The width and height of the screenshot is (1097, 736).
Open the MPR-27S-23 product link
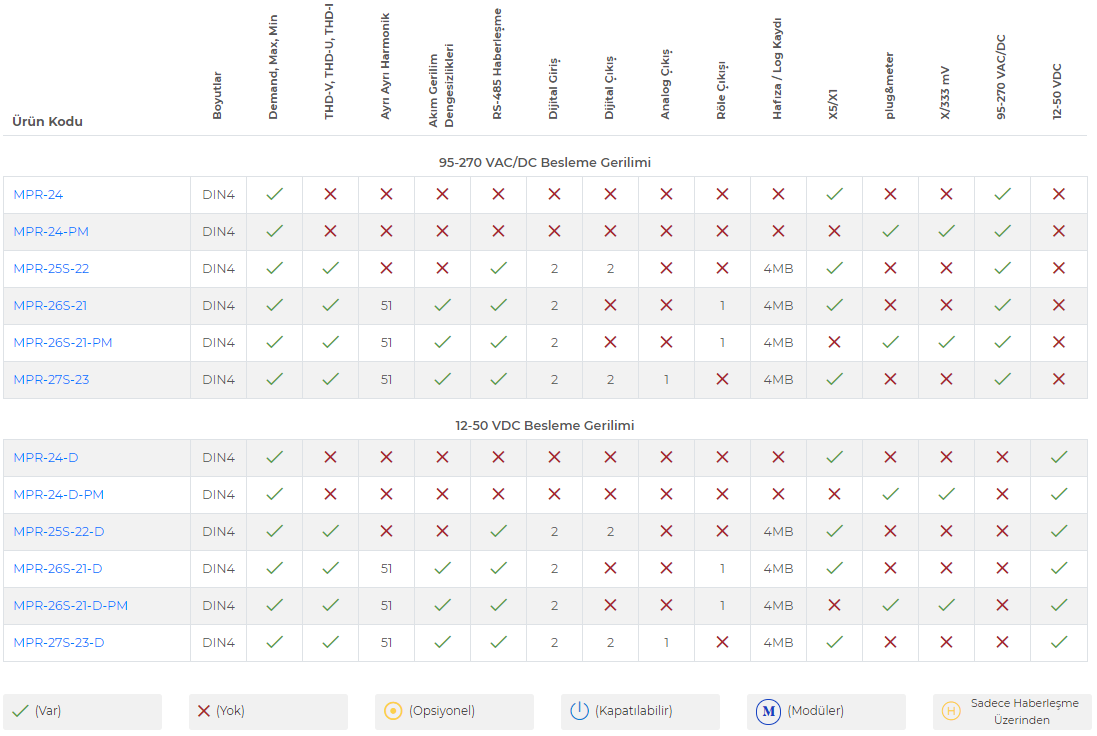(51, 379)
